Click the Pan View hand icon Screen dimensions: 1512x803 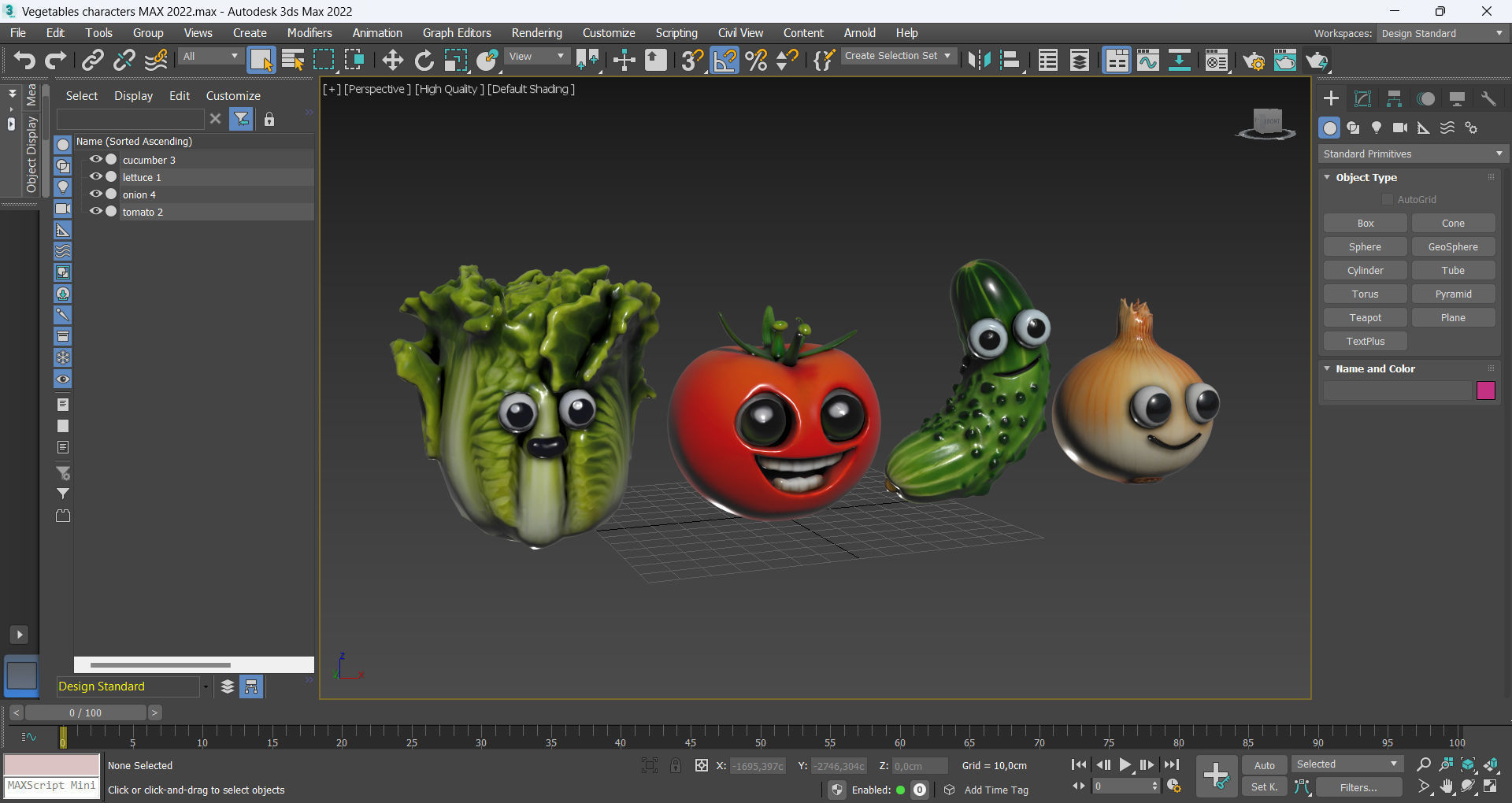[1446, 786]
